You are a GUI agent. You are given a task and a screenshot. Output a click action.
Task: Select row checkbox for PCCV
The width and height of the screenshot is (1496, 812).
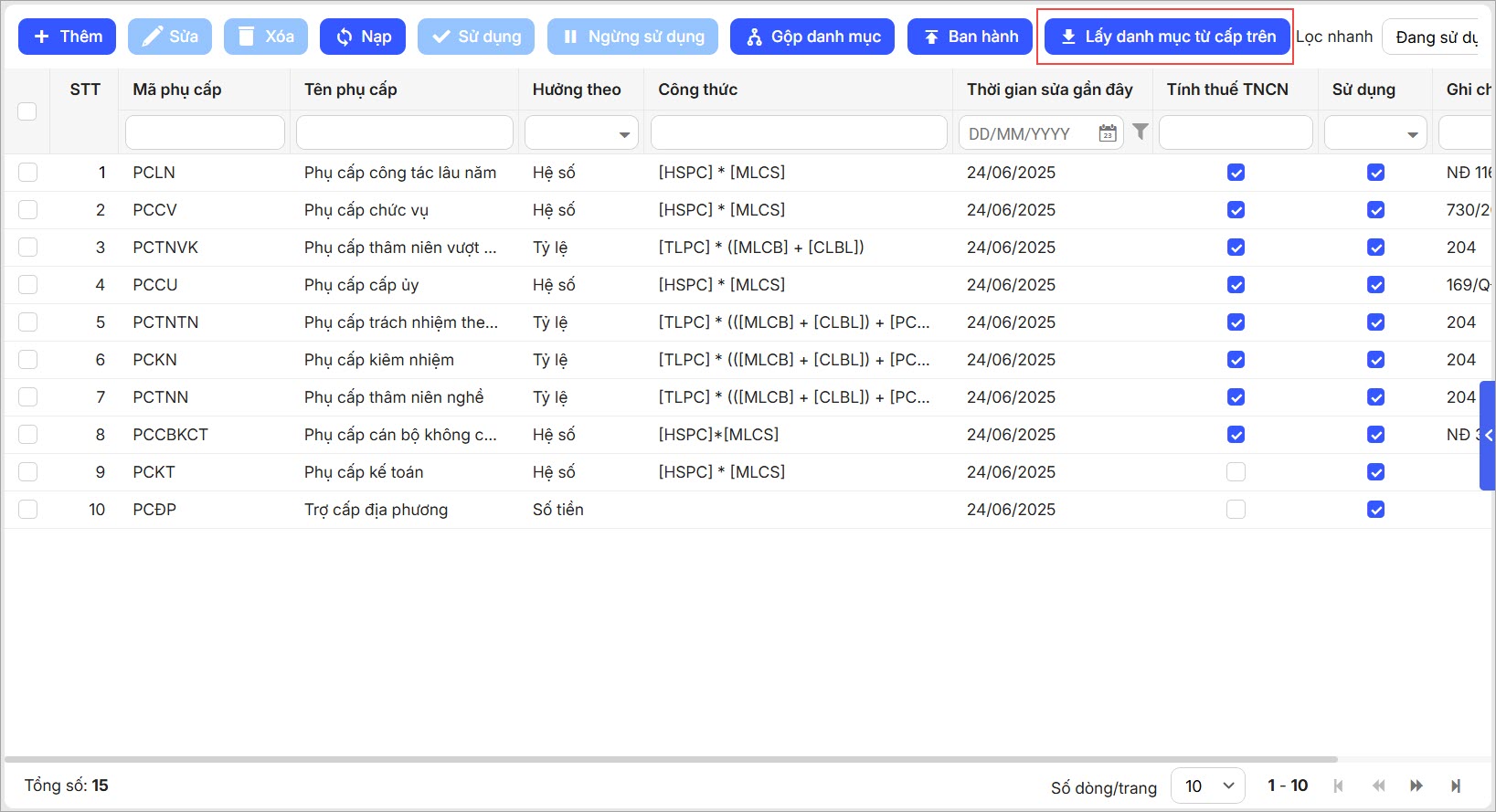click(28, 210)
